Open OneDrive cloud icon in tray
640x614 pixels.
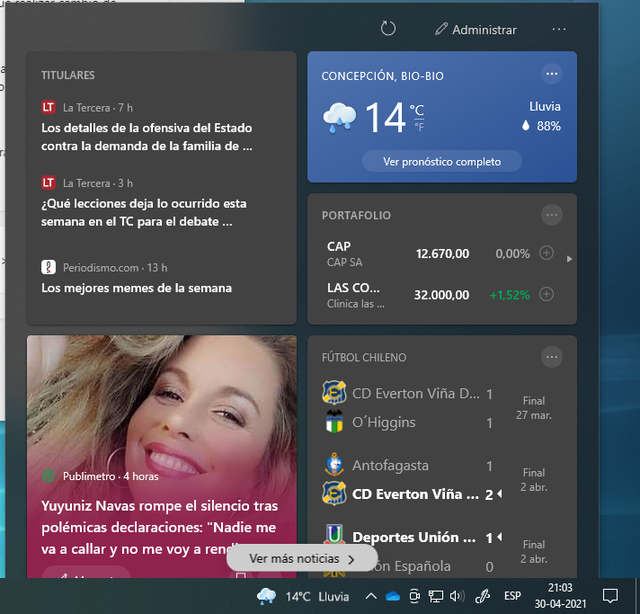click(x=393, y=597)
